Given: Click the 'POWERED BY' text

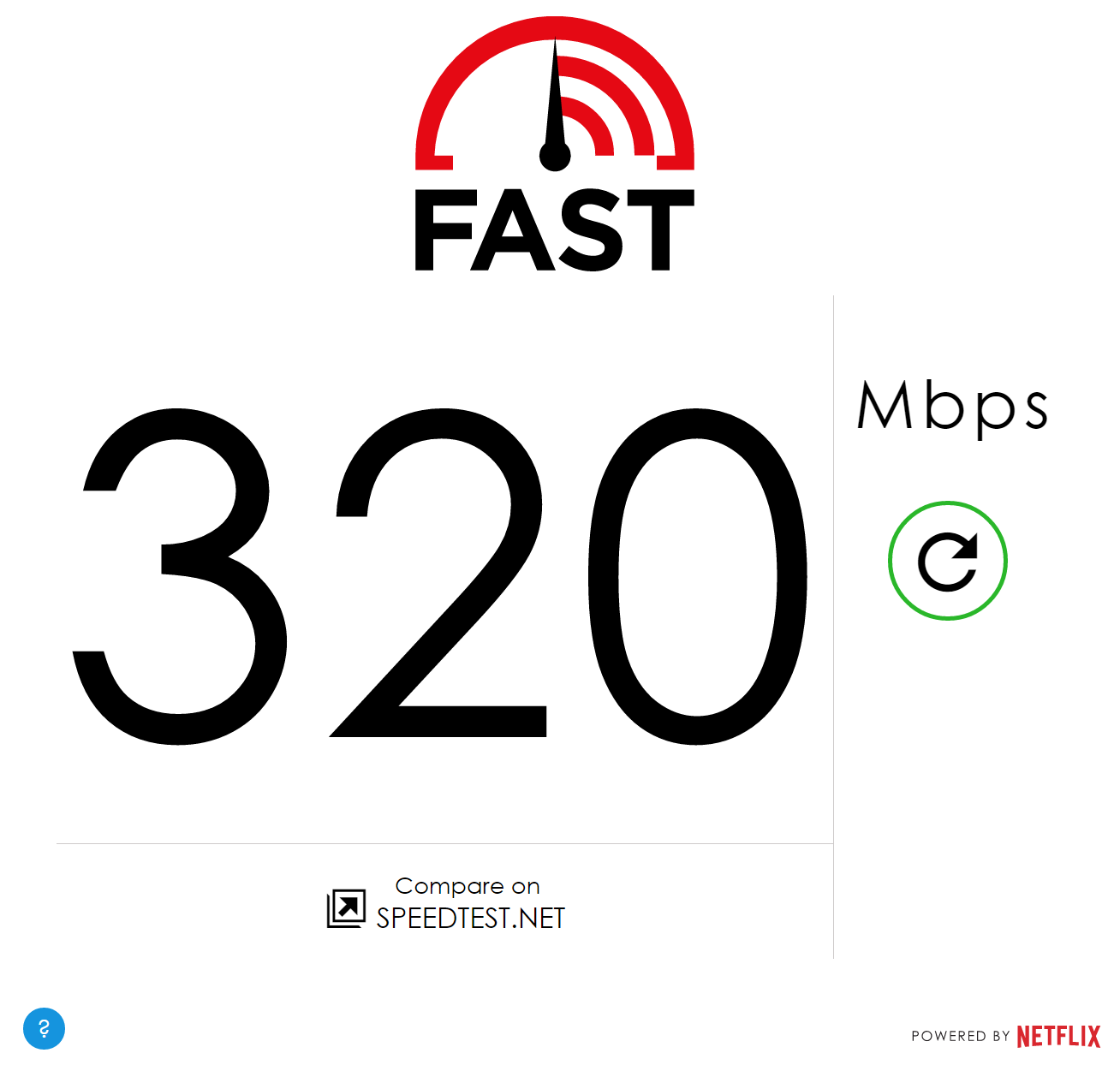Looking at the screenshot, I should coord(961,1036).
